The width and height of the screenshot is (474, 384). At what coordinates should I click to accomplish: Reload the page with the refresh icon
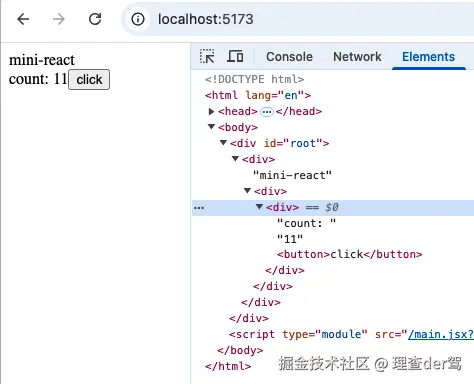point(95,19)
